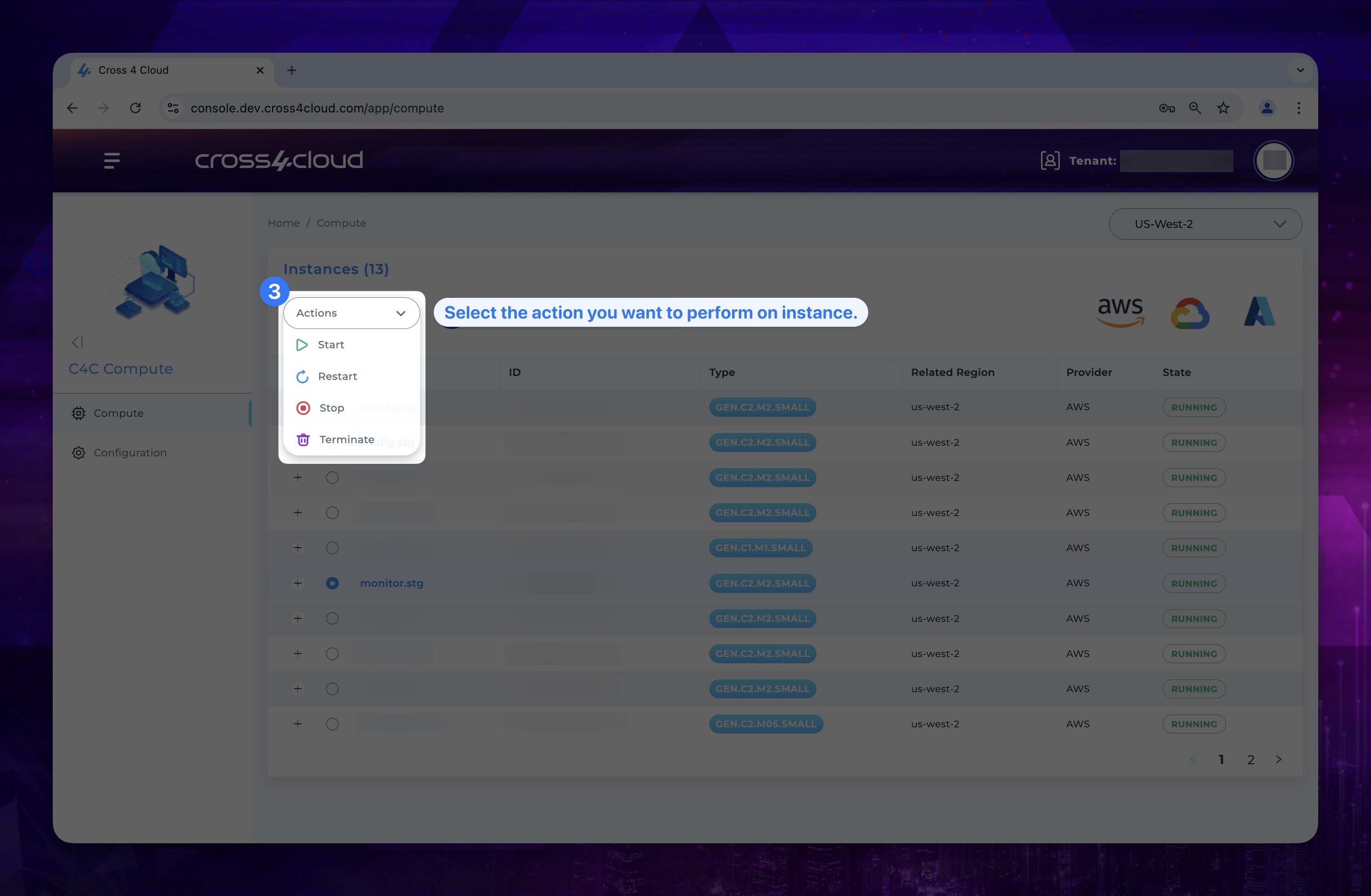The height and width of the screenshot is (896, 1371).
Task: Filter instances by Azure logo
Action: 1259,312
